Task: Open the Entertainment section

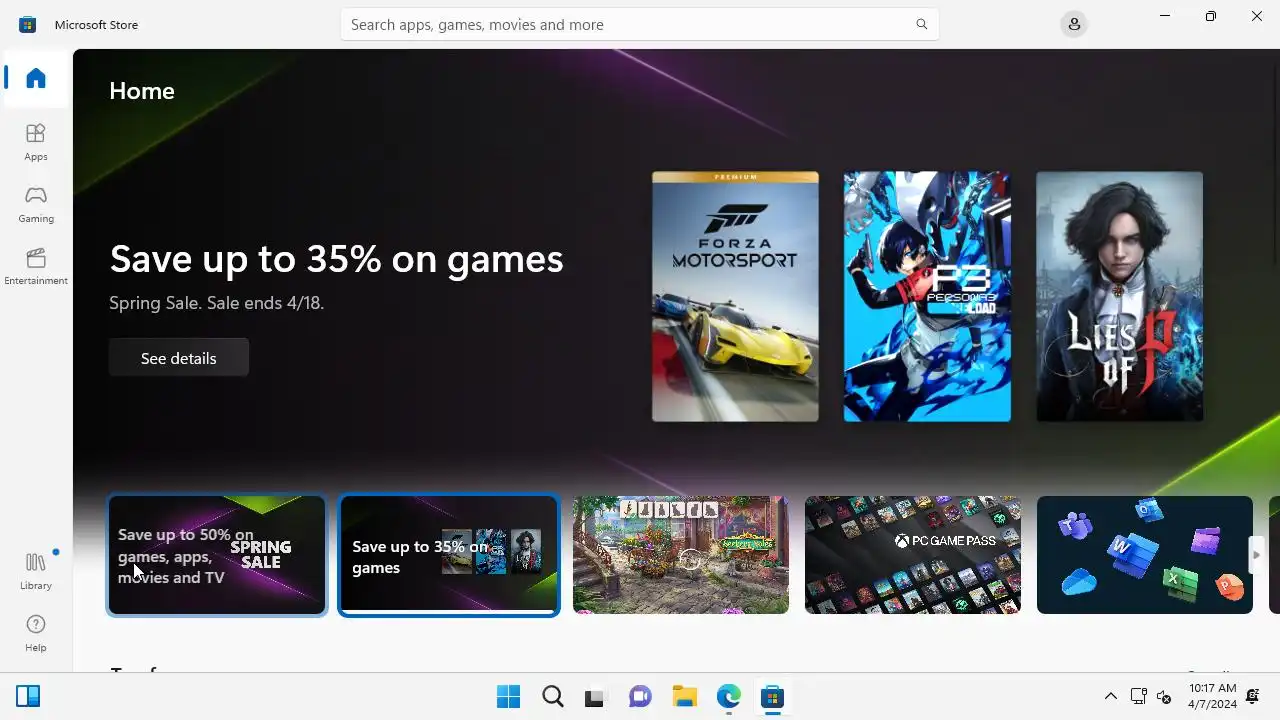Action: point(36,266)
